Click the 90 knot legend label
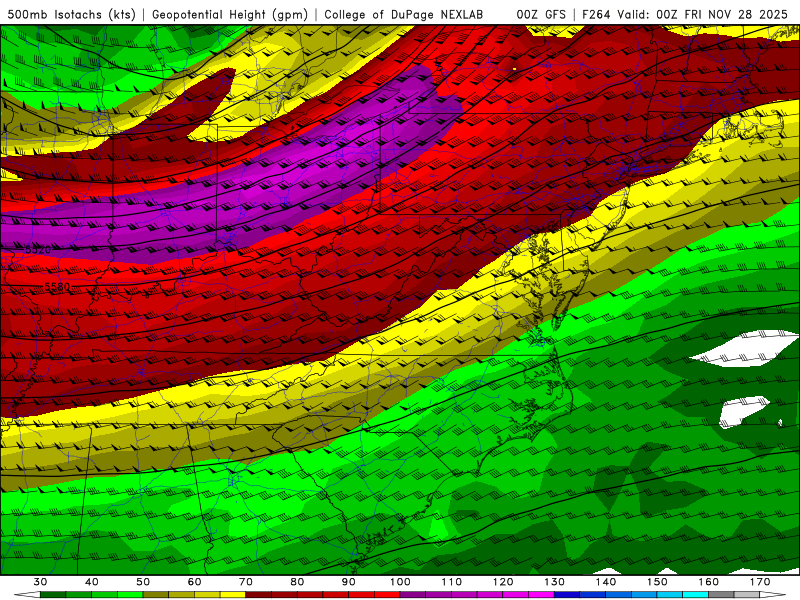The width and height of the screenshot is (800, 600). click(349, 582)
